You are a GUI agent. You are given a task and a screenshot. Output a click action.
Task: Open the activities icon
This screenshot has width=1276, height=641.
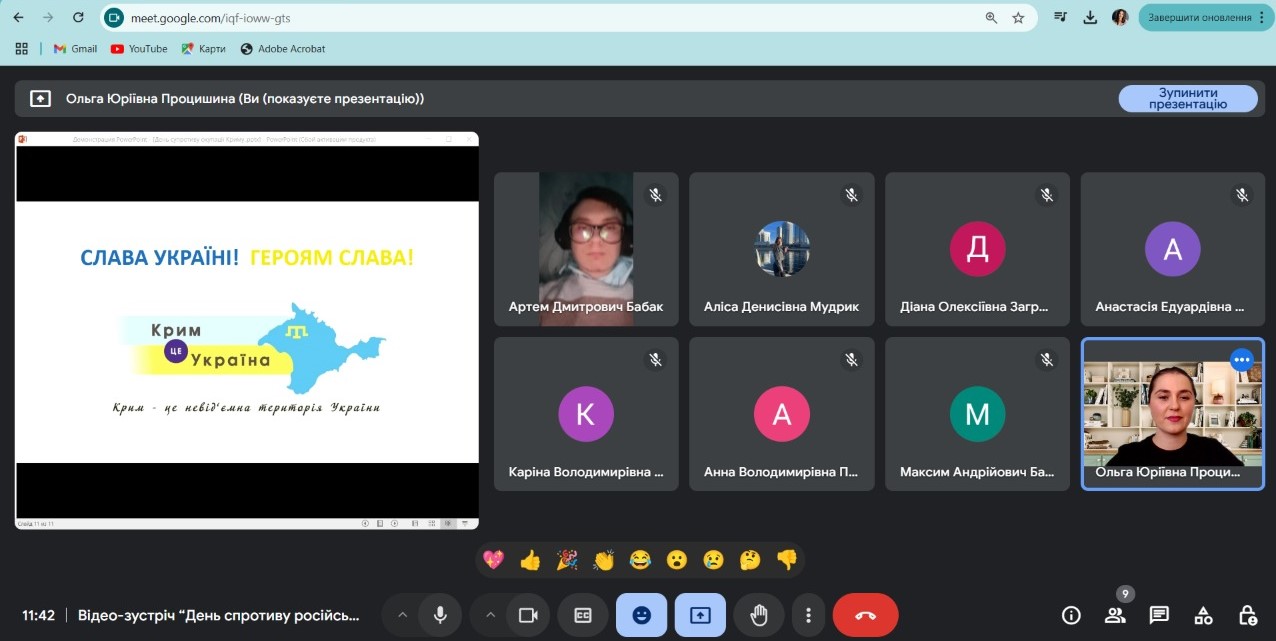pyautogui.click(x=1203, y=615)
